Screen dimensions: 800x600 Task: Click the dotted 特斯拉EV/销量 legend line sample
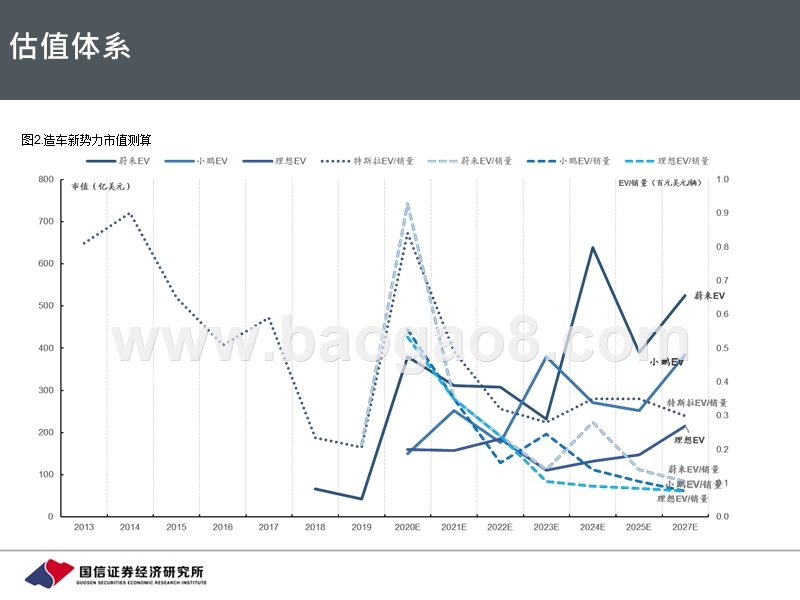(335, 161)
